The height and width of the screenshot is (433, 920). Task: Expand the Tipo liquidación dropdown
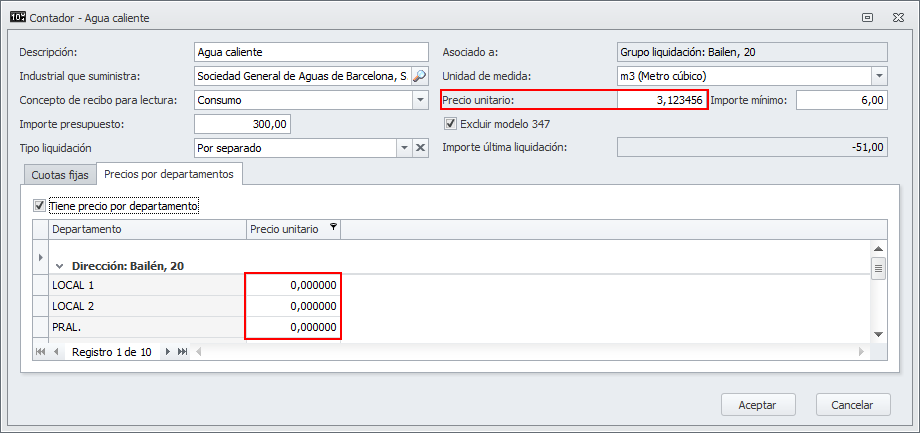pyautogui.click(x=404, y=148)
